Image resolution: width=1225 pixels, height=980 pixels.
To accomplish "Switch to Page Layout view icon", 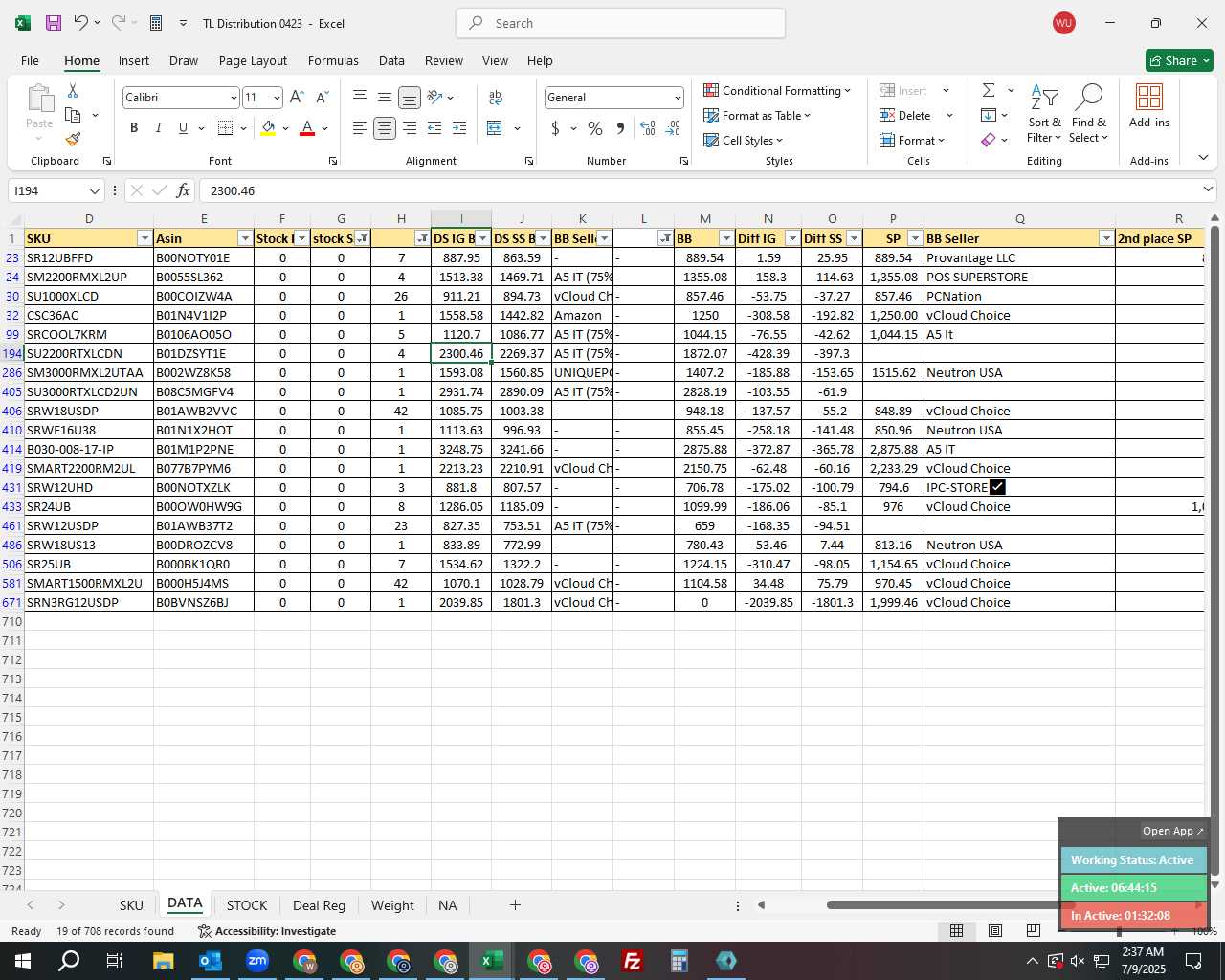I will point(995,930).
